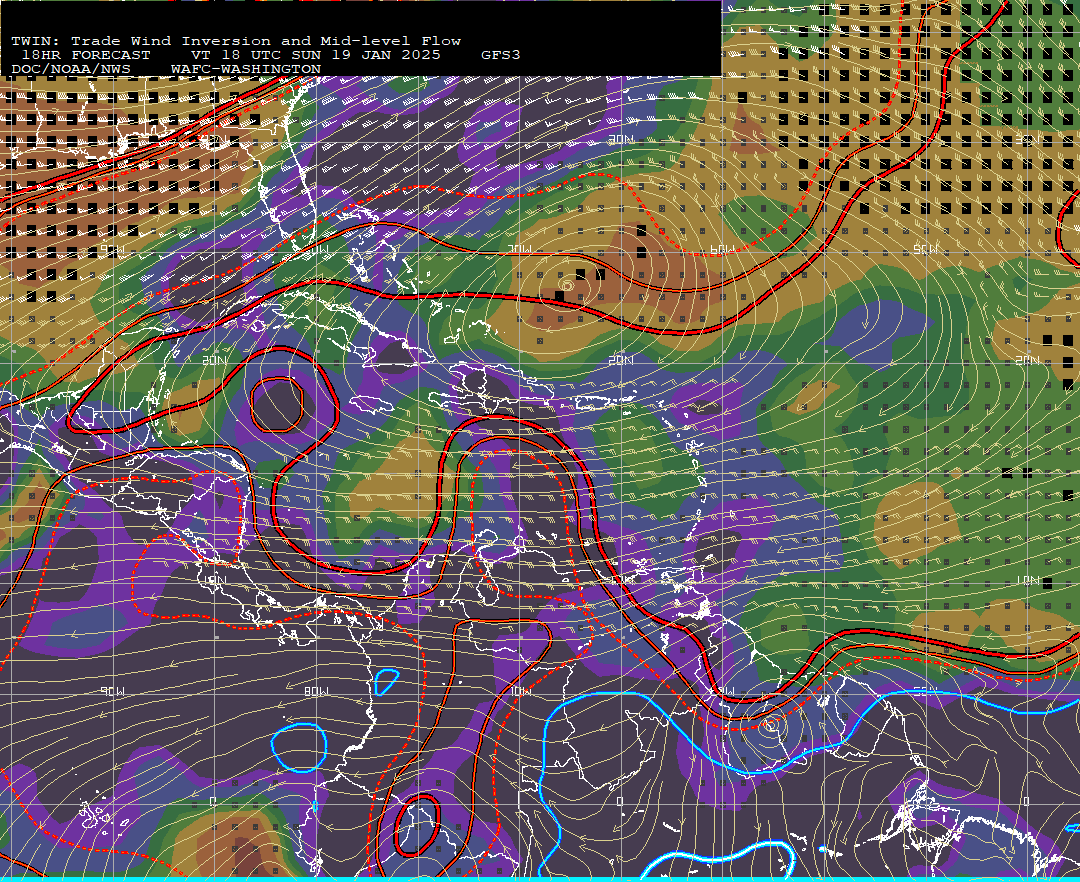The width and height of the screenshot is (1080, 882).
Task: Select the 'DOC/NOAA/NWS' source text
Action: click(x=71, y=70)
